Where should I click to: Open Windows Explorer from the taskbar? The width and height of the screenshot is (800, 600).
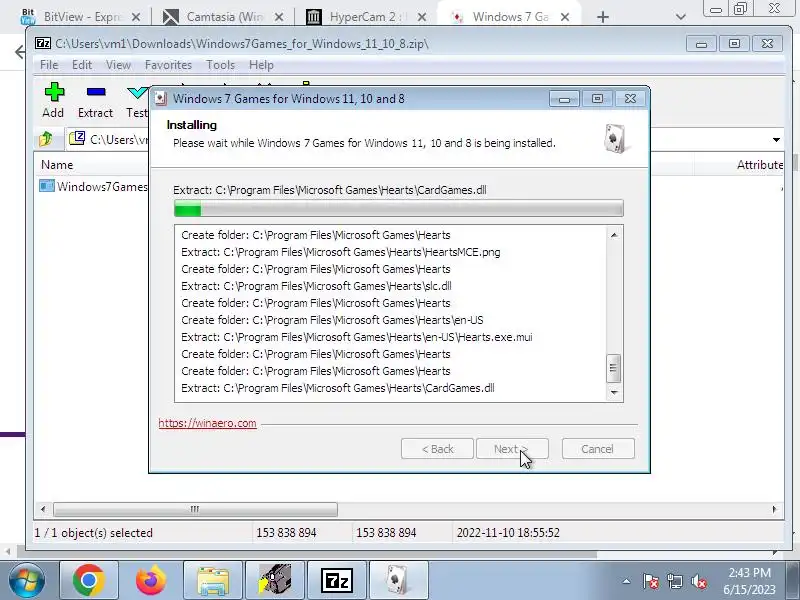point(213,581)
